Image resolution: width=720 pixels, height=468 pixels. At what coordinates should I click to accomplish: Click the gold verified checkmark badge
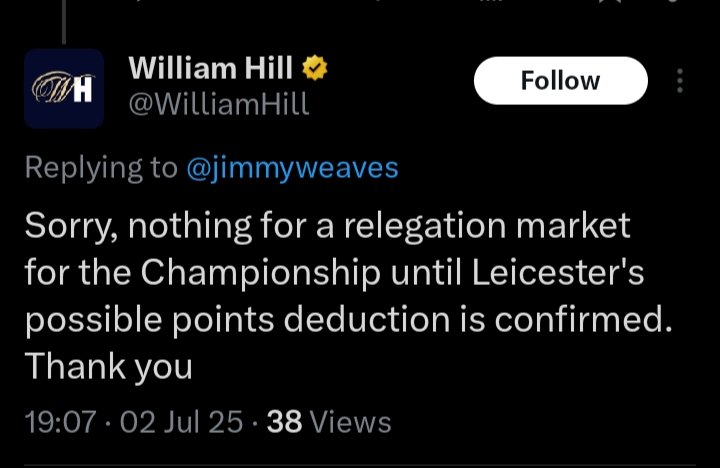(x=315, y=68)
